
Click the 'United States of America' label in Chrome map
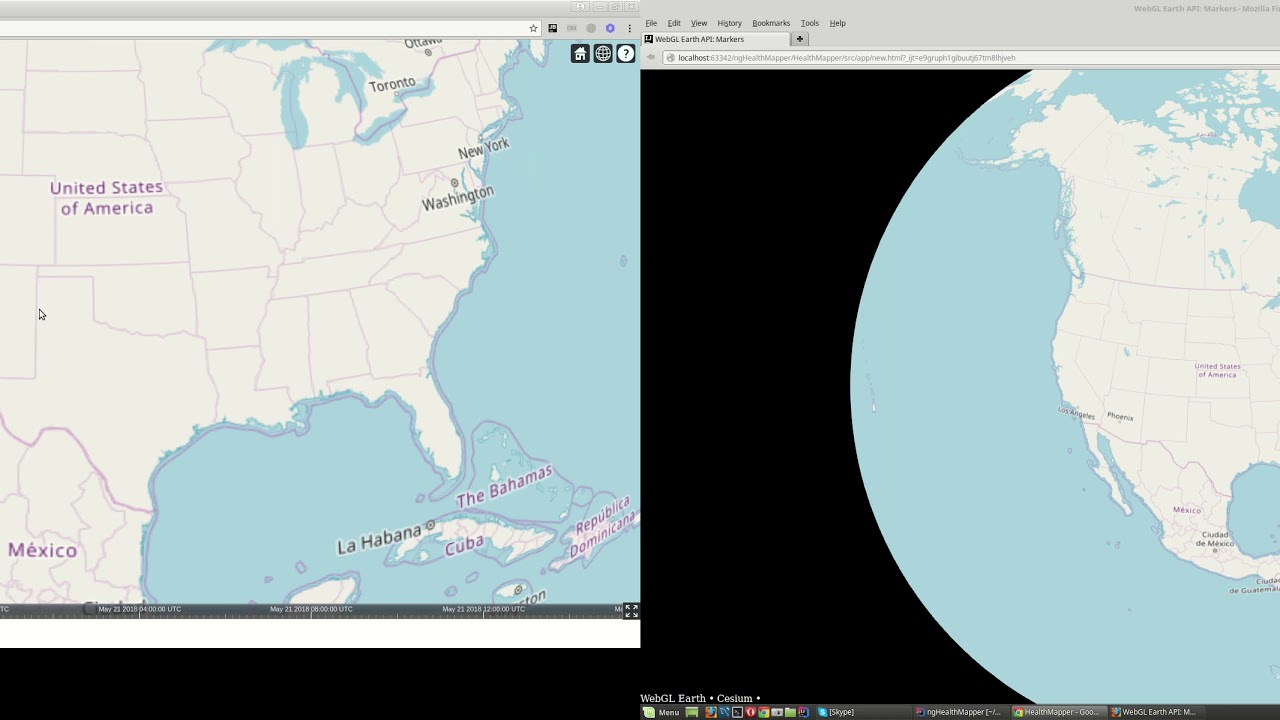(106, 198)
